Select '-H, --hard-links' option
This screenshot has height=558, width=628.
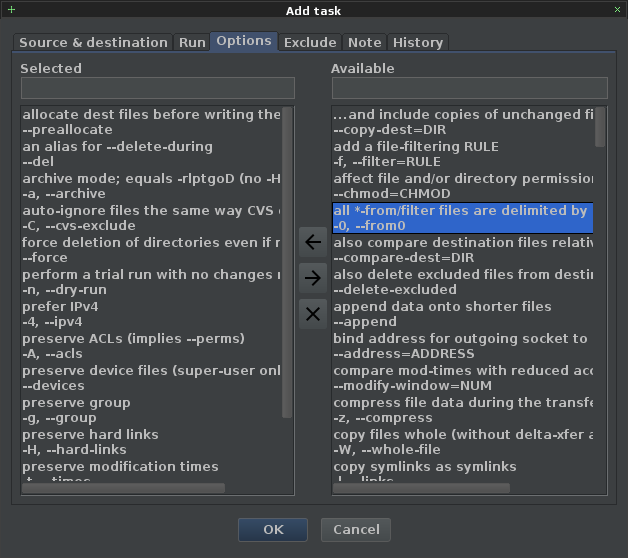pos(151,443)
